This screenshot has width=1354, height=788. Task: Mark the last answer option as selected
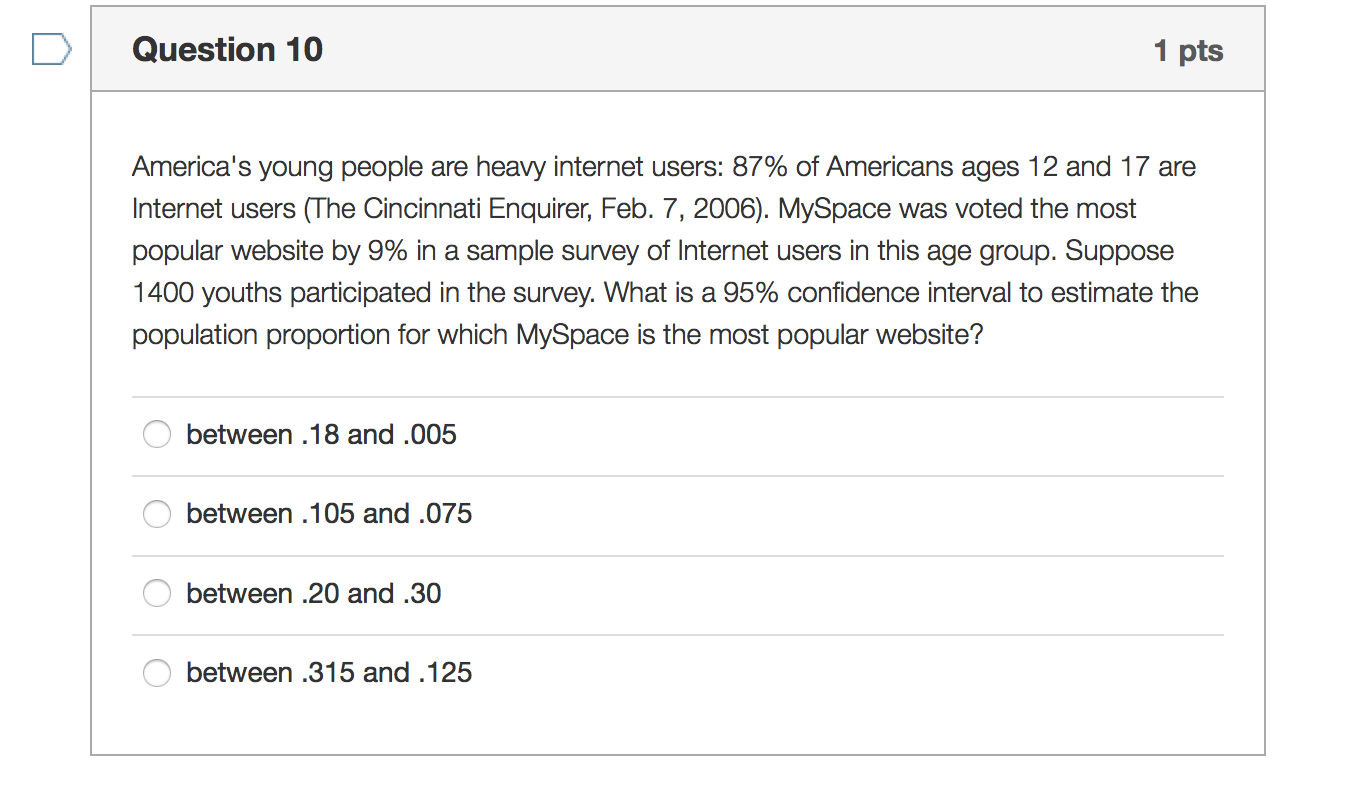click(157, 673)
